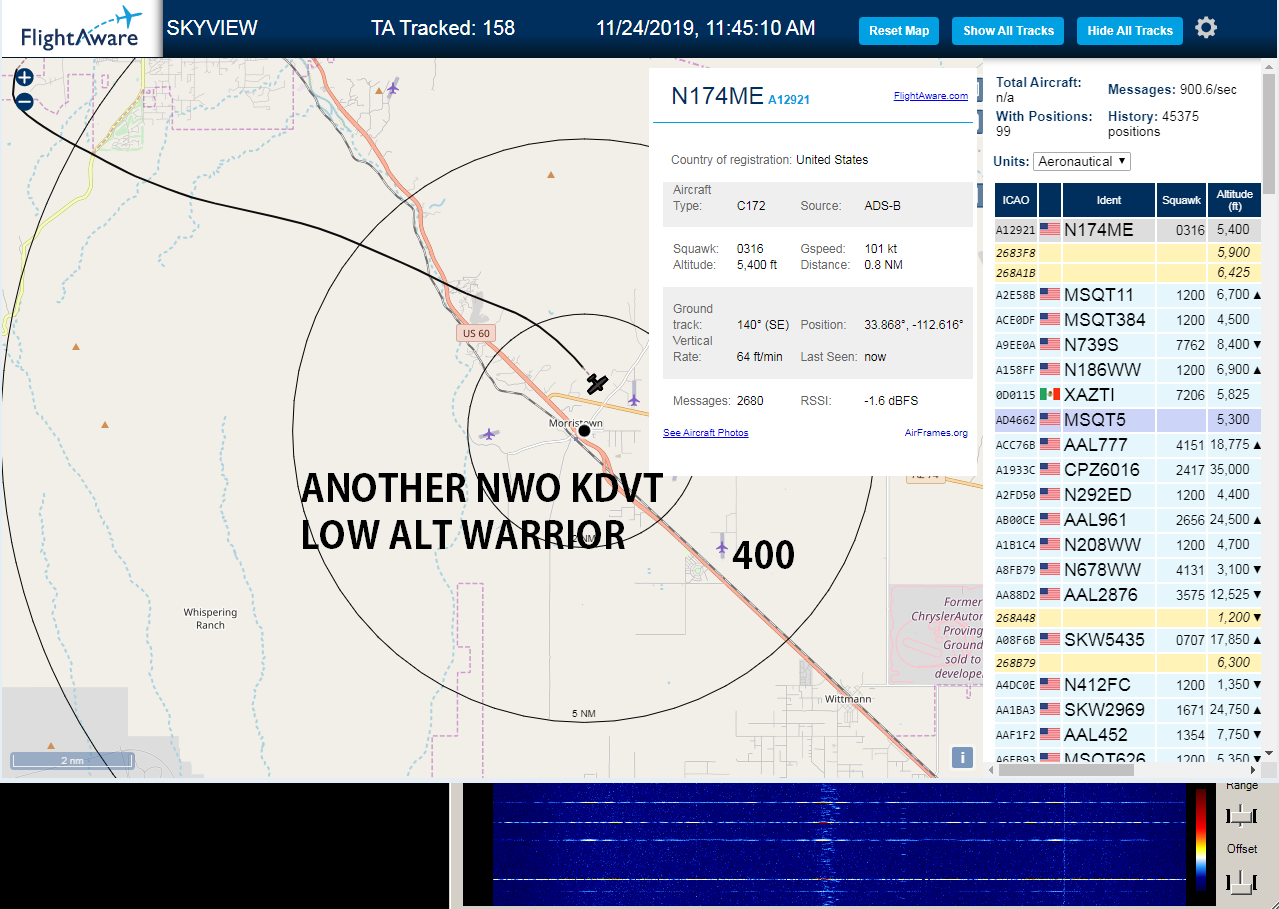The width and height of the screenshot is (1279, 909).
Task: Open the FlightAware.com link in the info panel
Action: 931,96
